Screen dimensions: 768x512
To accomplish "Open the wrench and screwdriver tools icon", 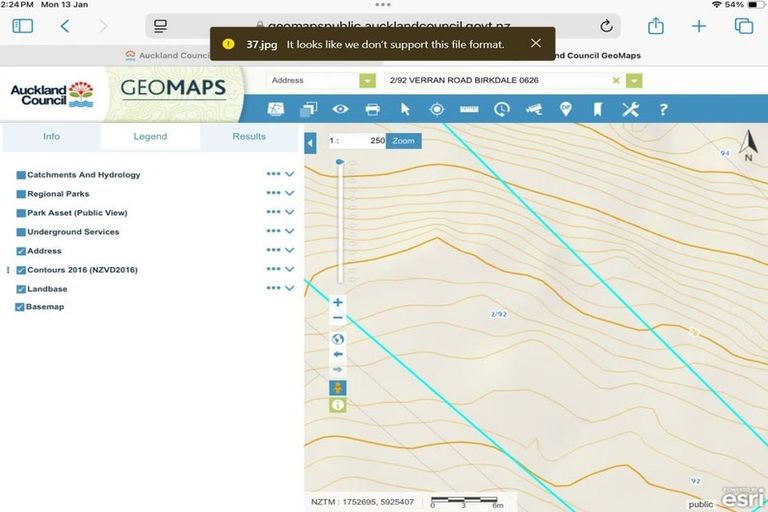I will [630, 109].
